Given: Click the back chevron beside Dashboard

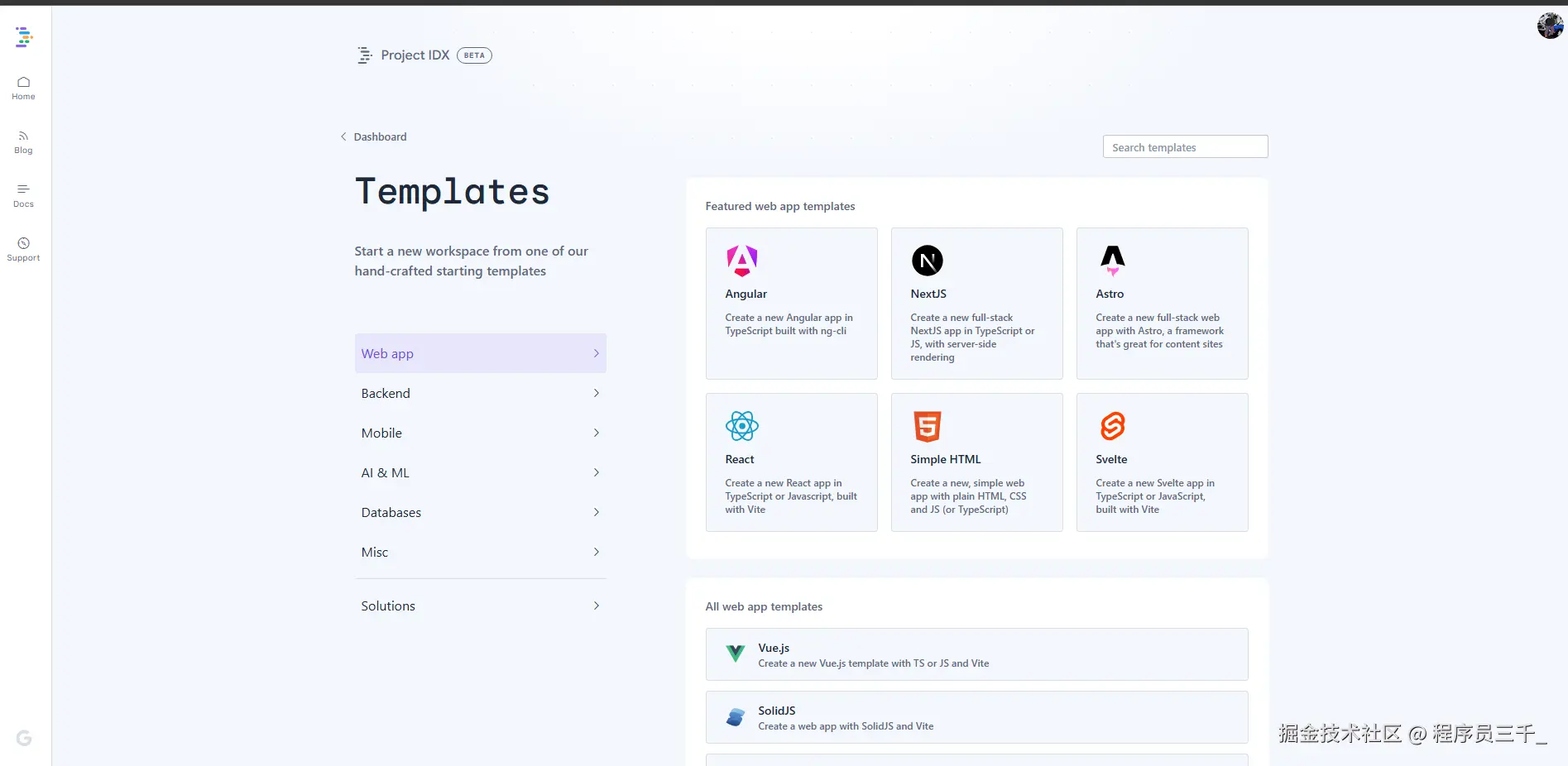Looking at the screenshot, I should (x=343, y=136).
